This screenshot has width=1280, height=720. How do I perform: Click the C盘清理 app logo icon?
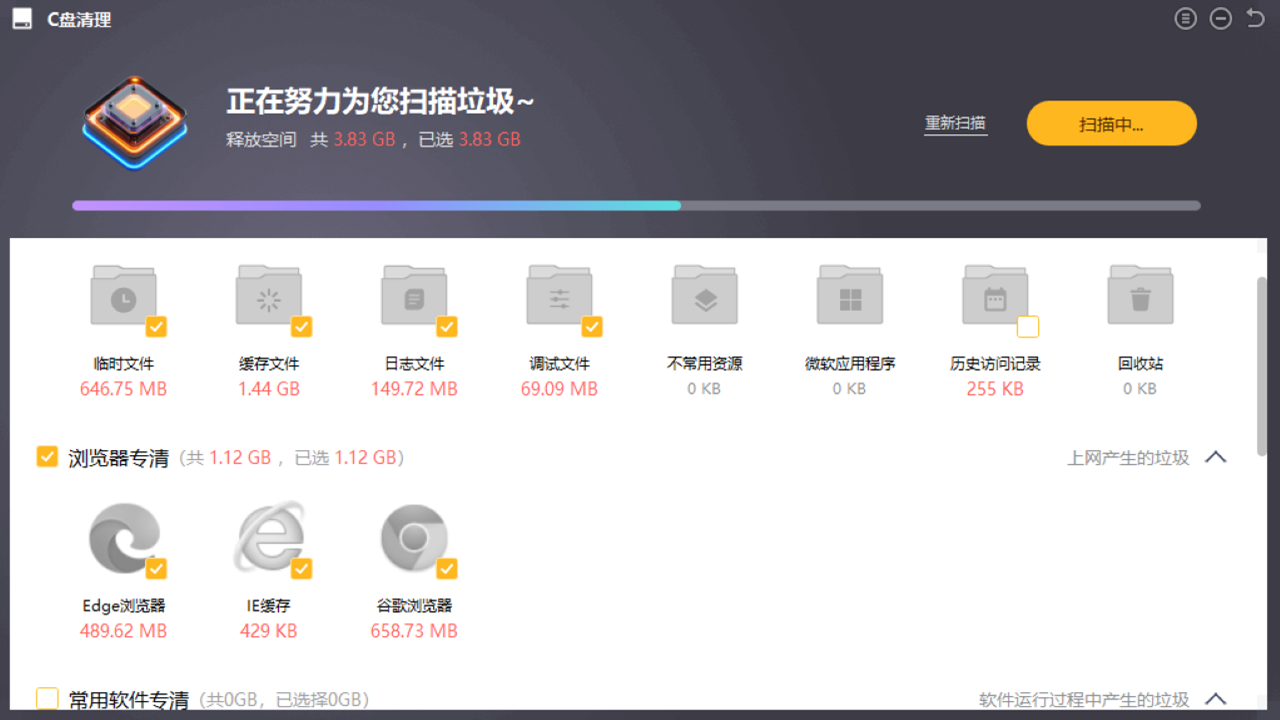click(21, 18)
